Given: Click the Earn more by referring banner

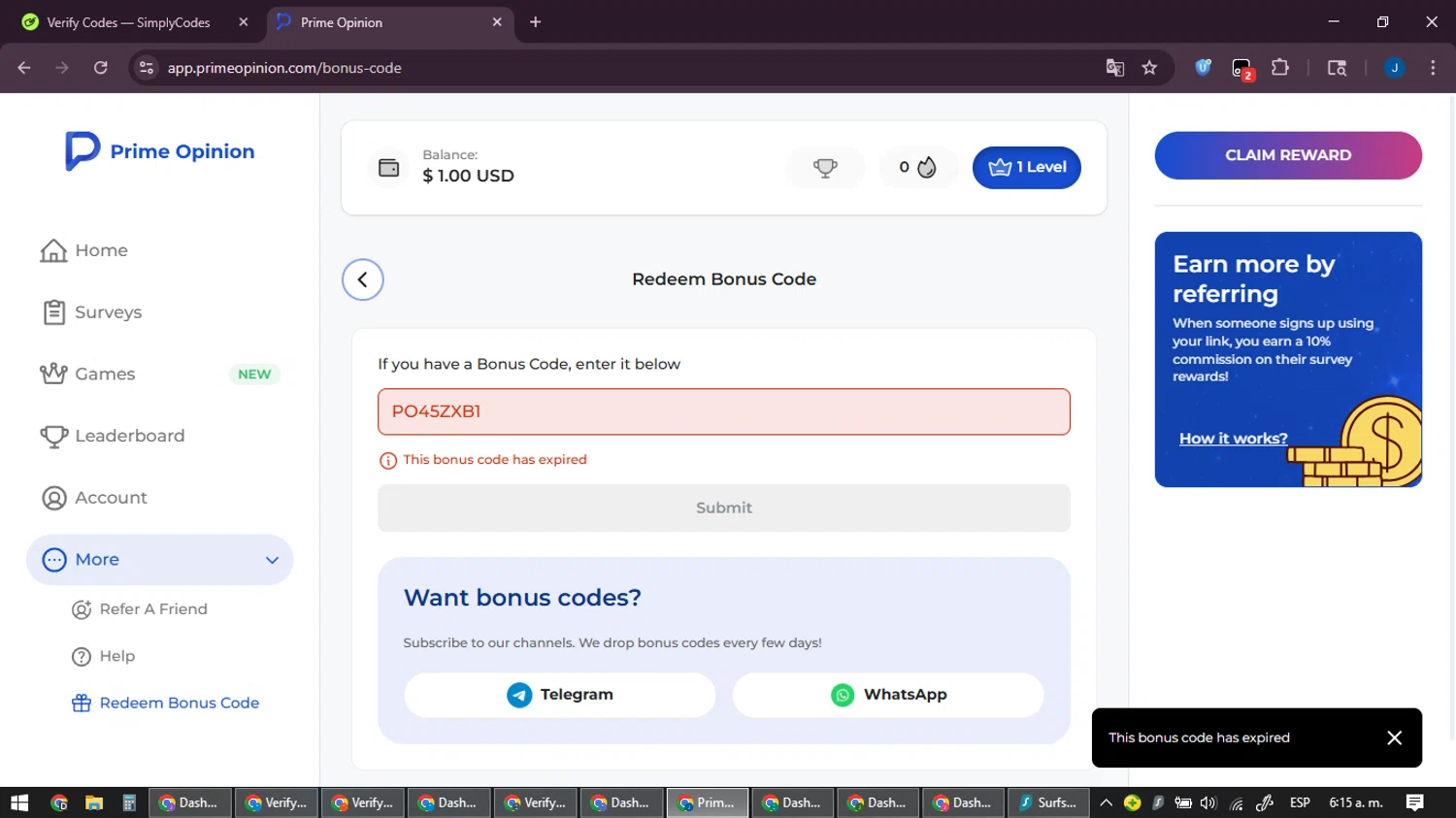Looking at the screenshot, I should [1288, 360].
